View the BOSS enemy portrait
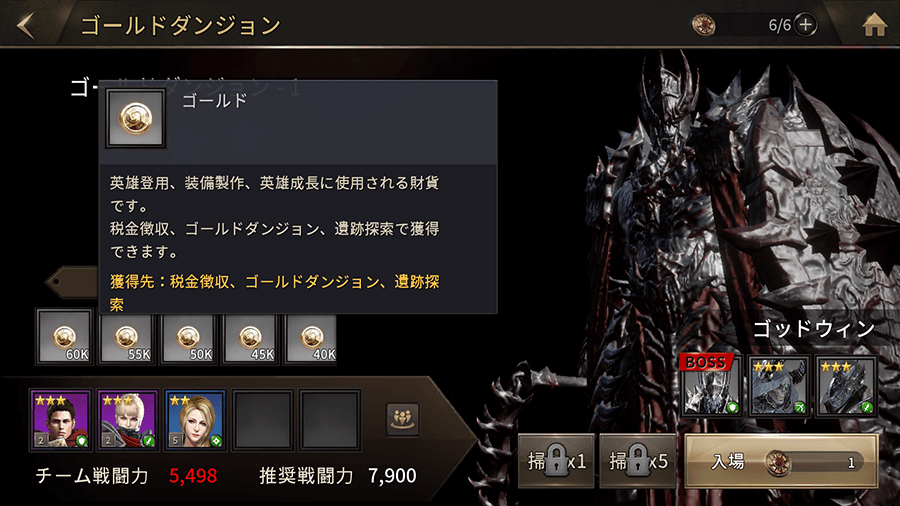This screenshot has width=900, height=506. click(x=711, y=386)
